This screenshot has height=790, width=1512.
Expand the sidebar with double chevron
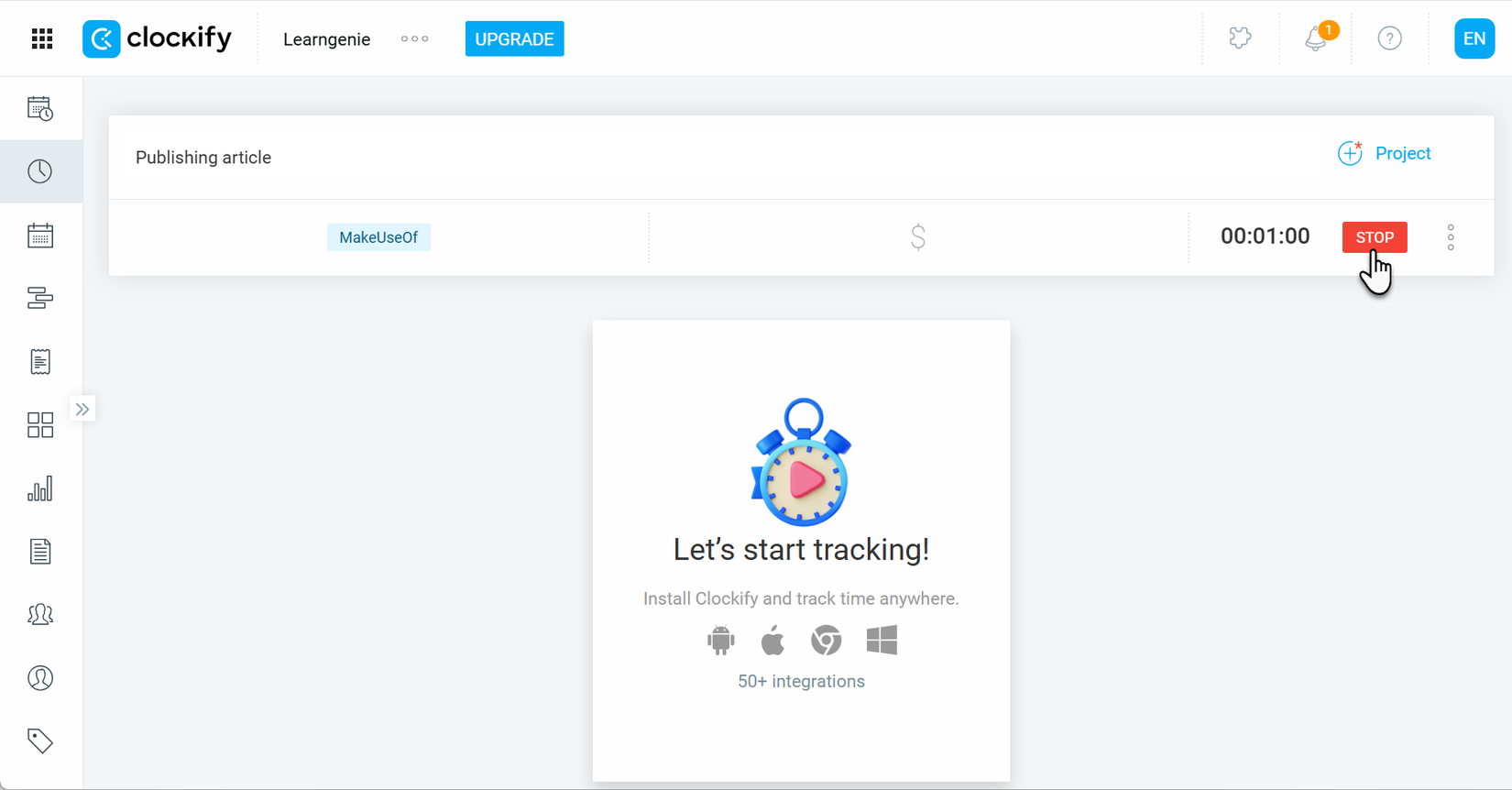tap(82, 409)
